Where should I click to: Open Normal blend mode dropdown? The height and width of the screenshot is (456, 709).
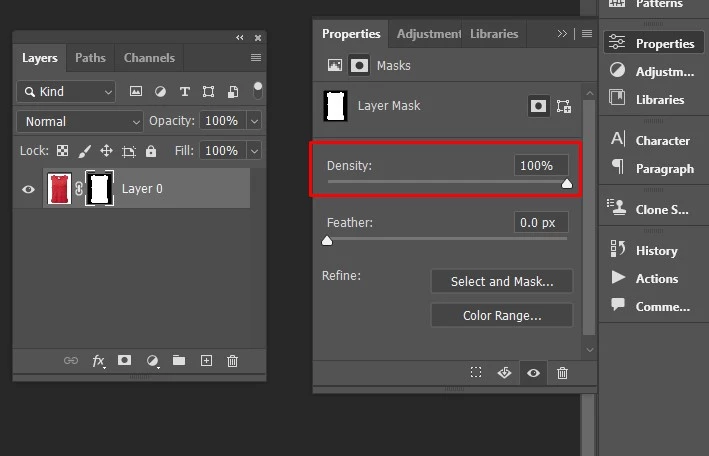click(x=80, y=122)
